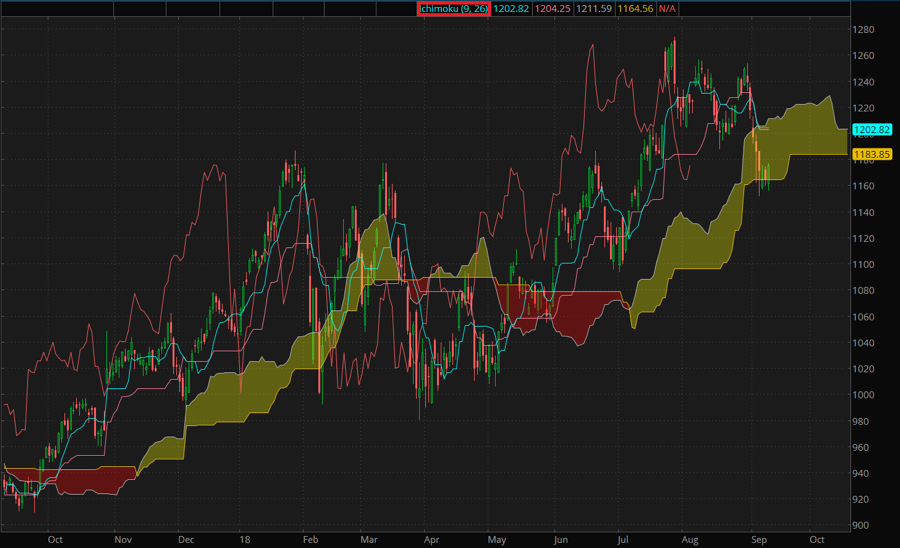The width and height of the screenshot is (900, 548).
Task: Click the N/A value in study header
Action: (667, 8)
